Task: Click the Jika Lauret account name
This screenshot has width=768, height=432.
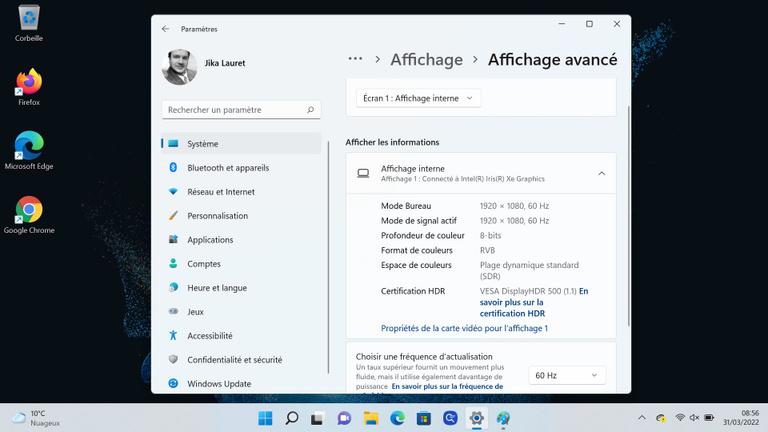Action: point(225,63)
